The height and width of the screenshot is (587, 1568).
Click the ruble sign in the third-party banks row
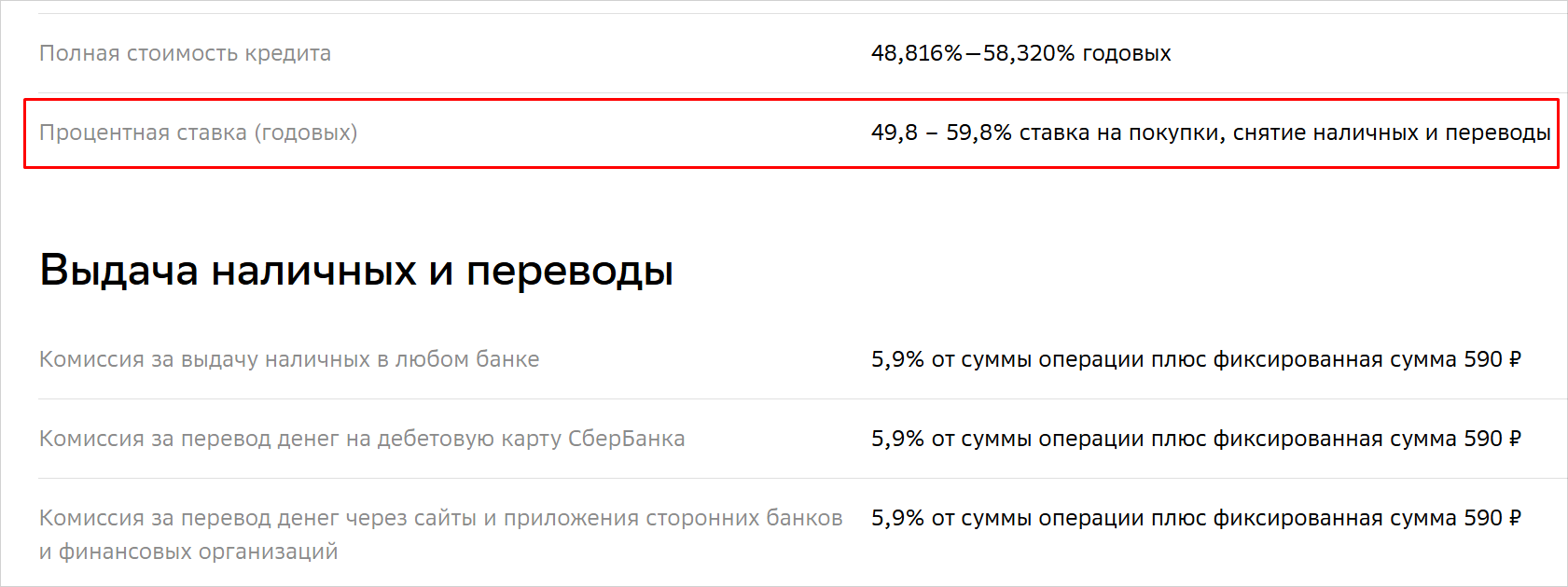pos(1514,518)
